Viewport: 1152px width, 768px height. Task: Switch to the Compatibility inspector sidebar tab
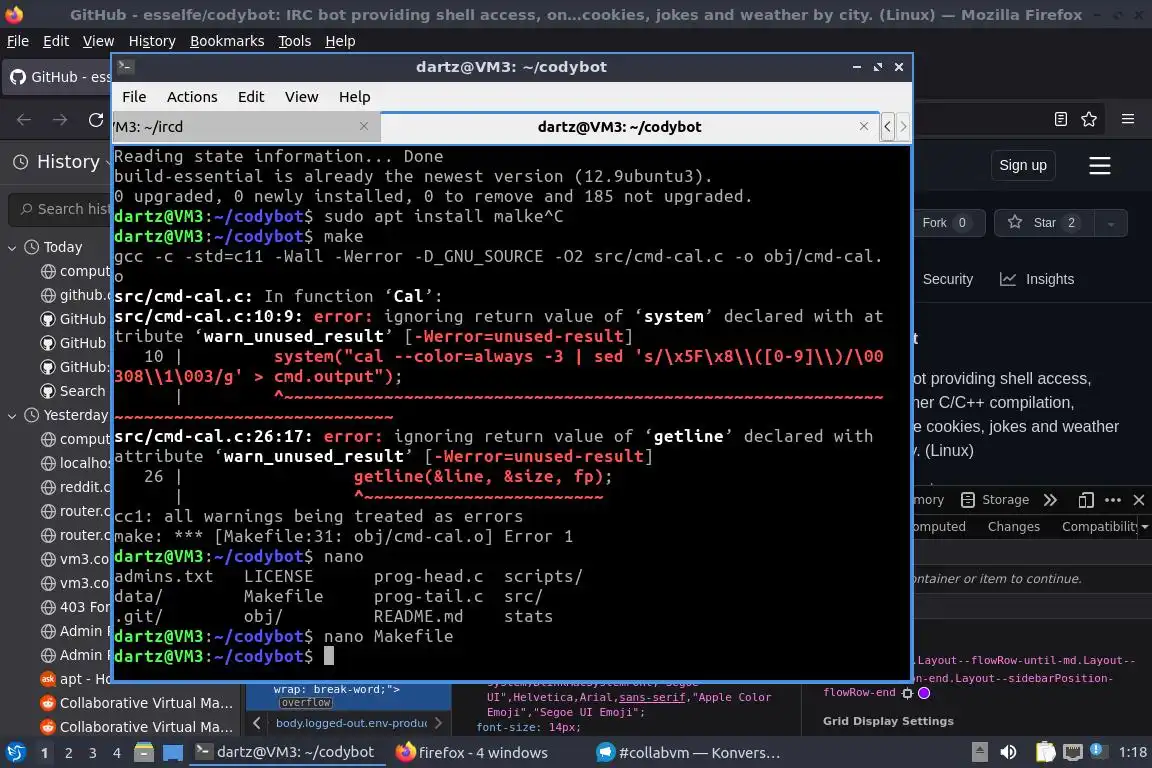click(x=1099, y=526)
